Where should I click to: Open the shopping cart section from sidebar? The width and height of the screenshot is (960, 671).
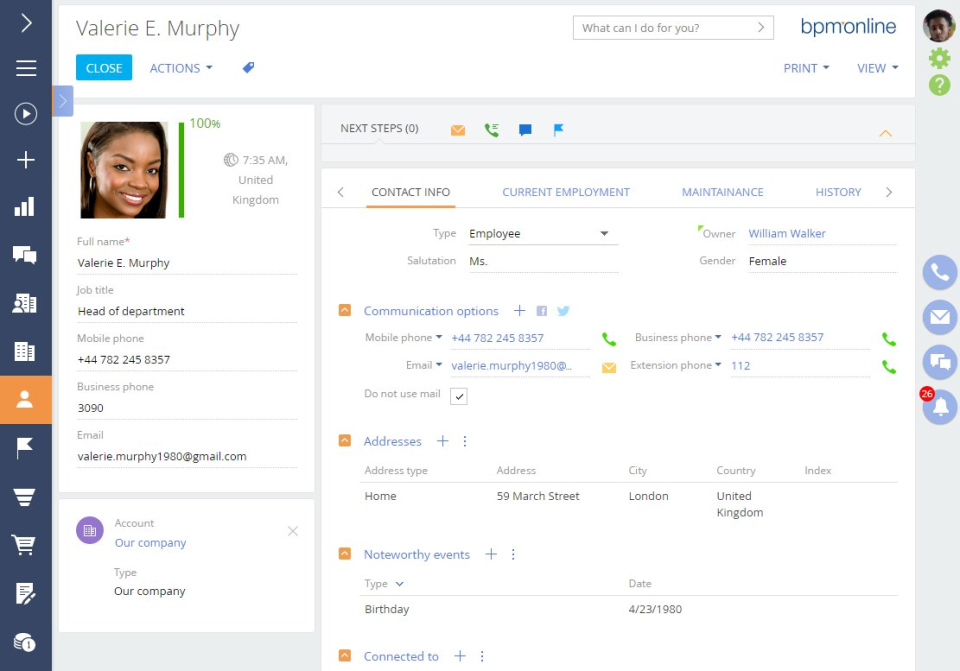coord(25,545)
